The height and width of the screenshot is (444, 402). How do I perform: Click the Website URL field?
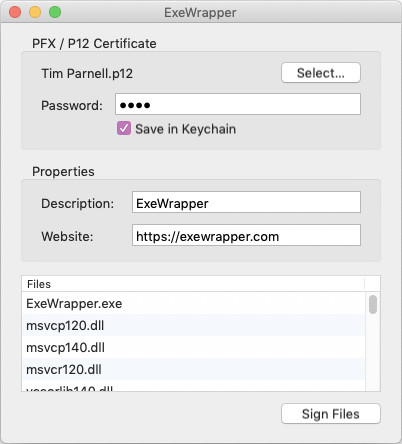(x=246, y=235)
